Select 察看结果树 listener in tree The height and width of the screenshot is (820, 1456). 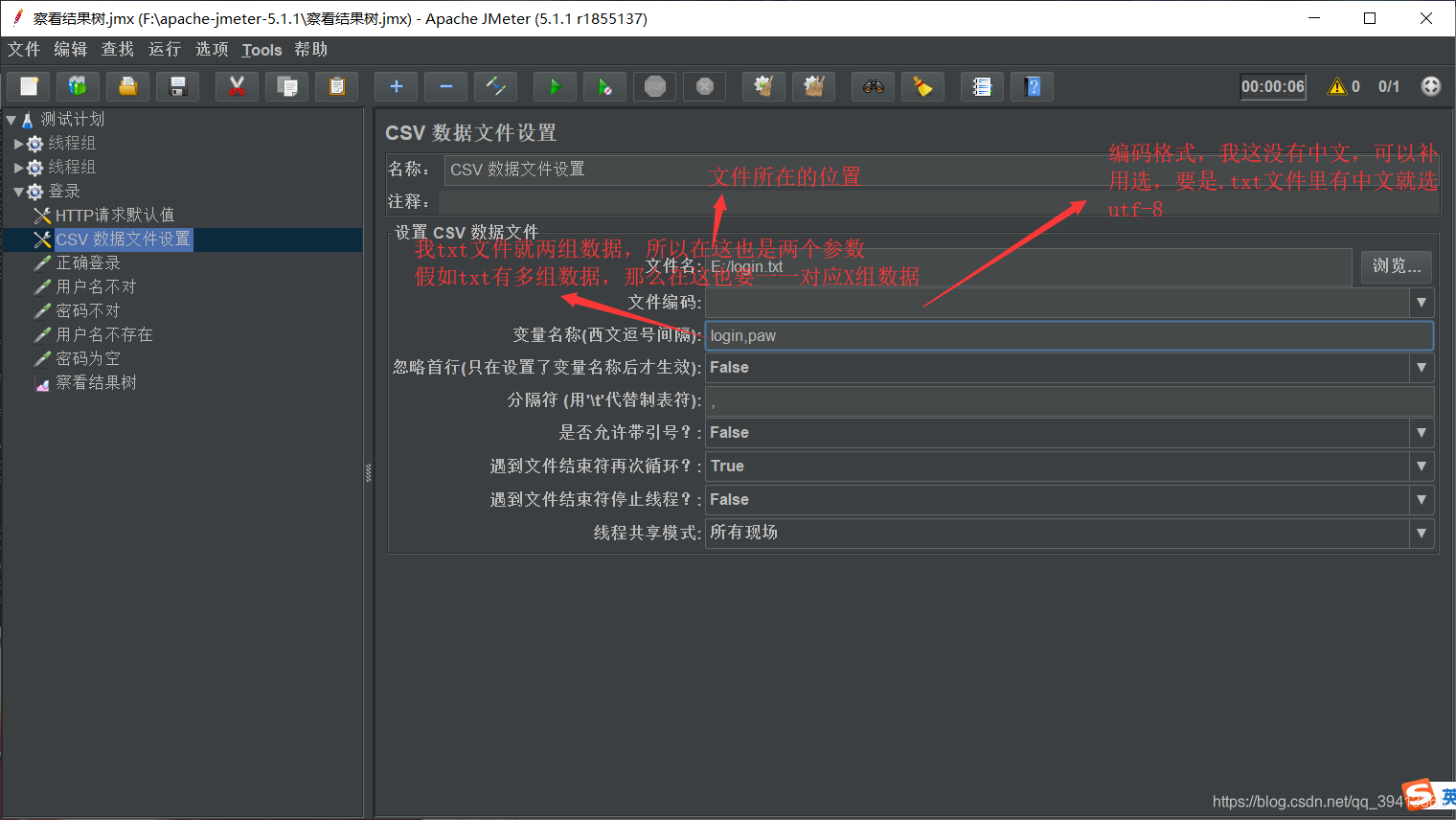tap(96, 383)
